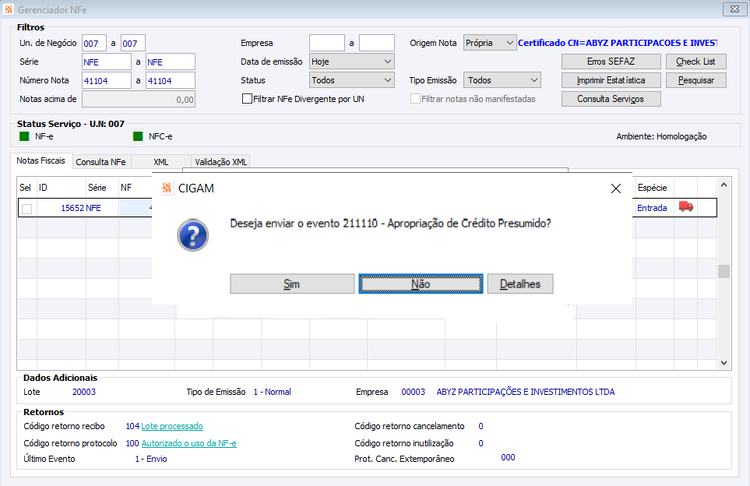This screenshot has height=486, width=750.
Task: Close the Gerenciador NFe window
Action: (x=734, y=9)
